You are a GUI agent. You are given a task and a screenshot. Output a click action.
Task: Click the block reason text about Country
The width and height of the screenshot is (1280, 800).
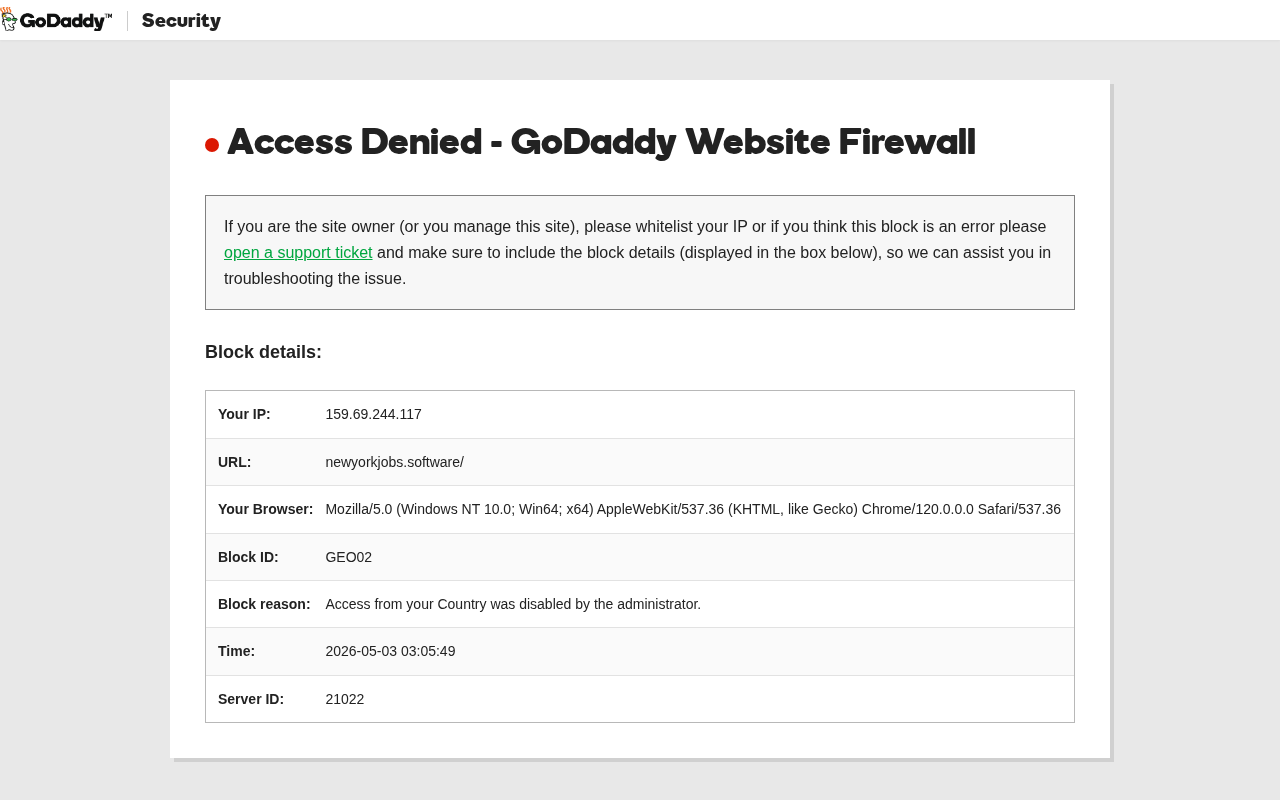(513, 604)
